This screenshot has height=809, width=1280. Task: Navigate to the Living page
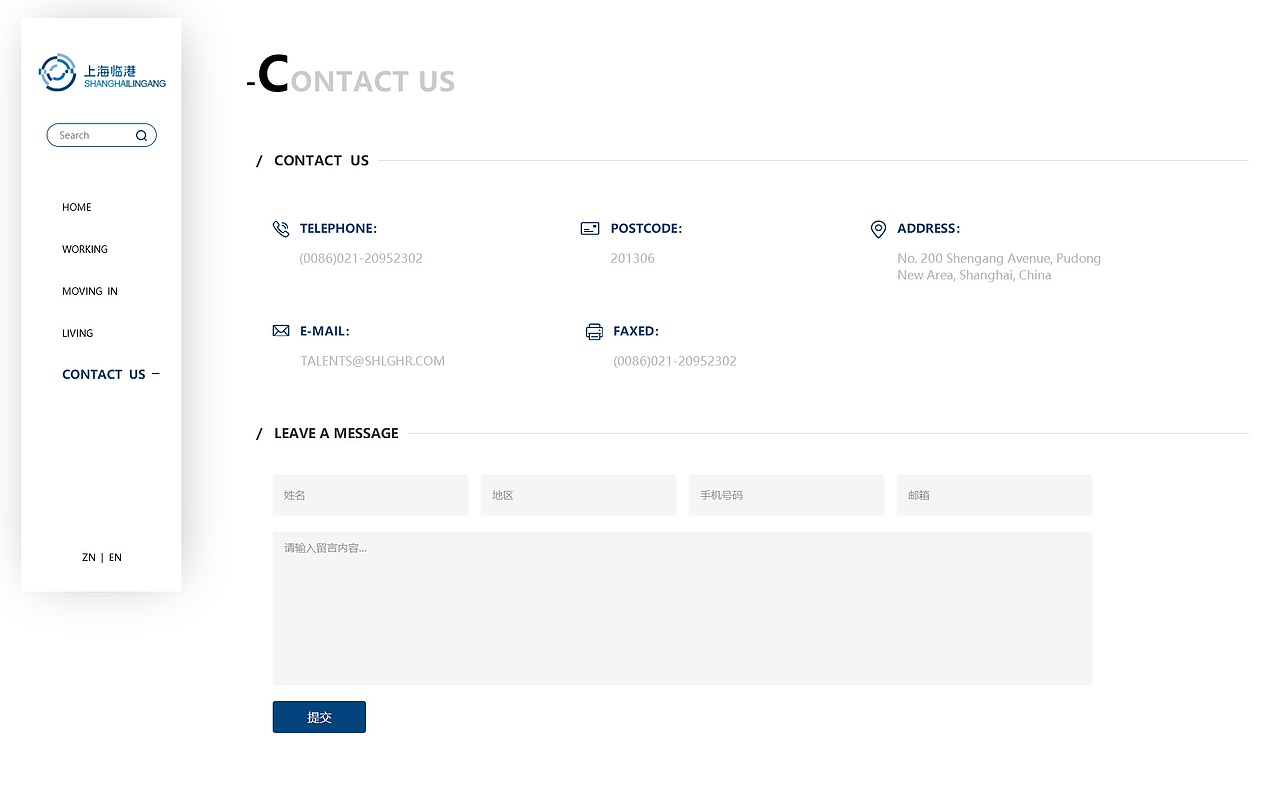(78, 334)
